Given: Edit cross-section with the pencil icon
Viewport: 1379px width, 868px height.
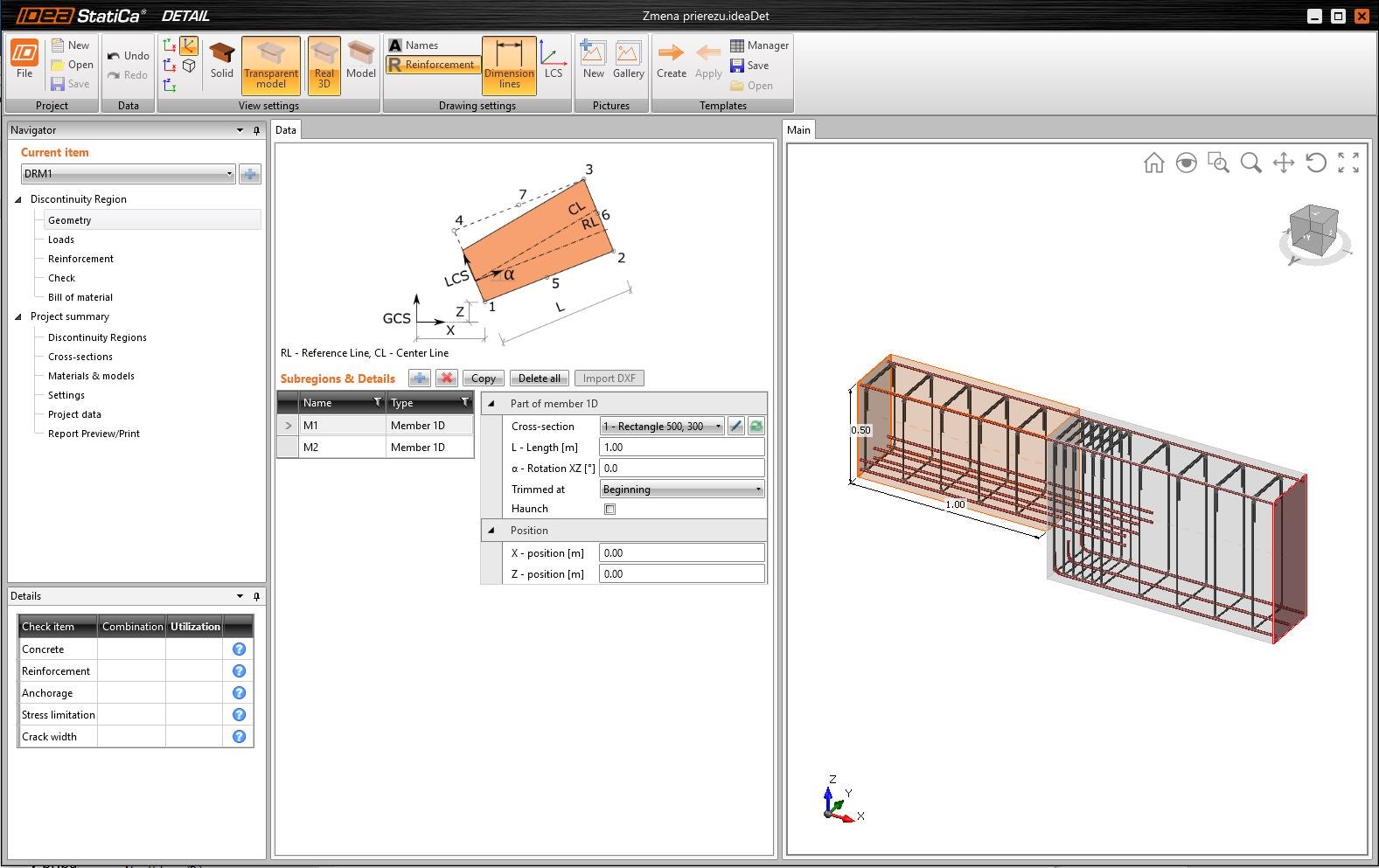Looking at the screenshot, I should coord(736,427).
